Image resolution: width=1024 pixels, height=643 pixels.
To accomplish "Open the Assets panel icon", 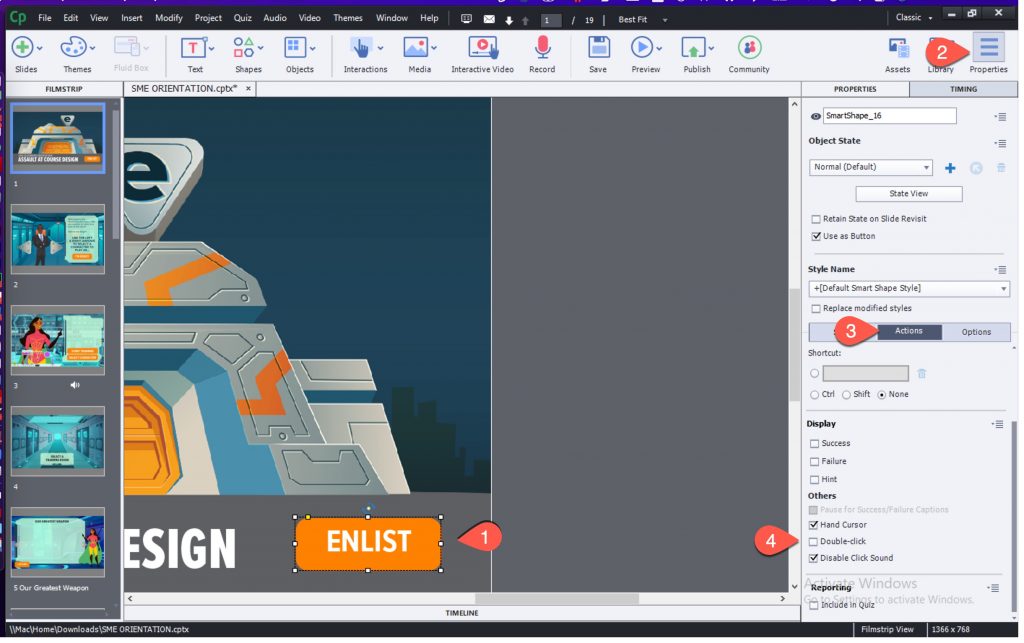I will click(x=897, y=48).
